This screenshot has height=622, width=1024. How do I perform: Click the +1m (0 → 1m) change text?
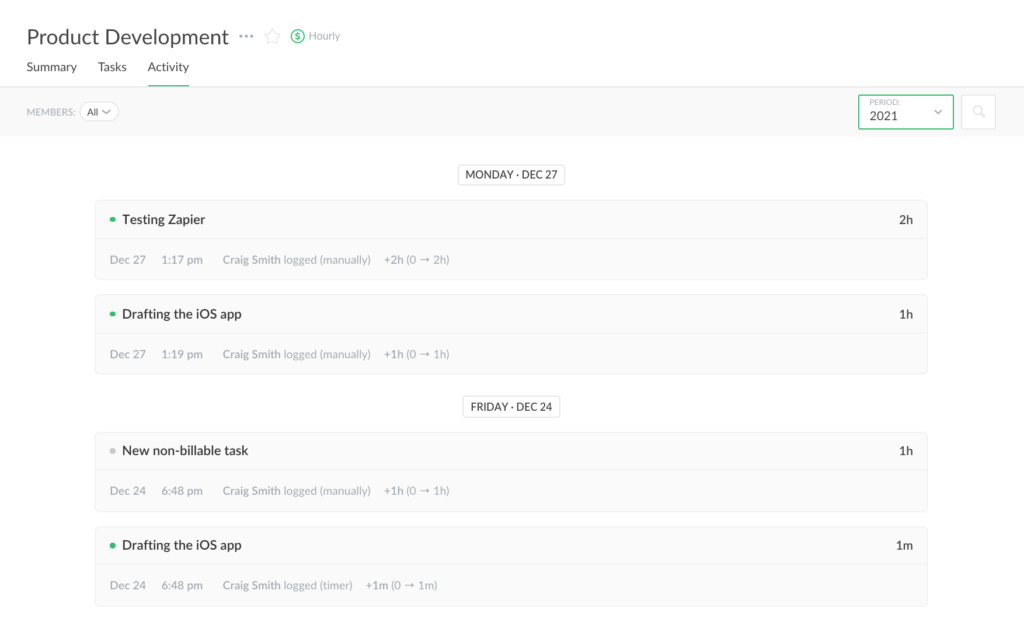(x=402, y=585)
